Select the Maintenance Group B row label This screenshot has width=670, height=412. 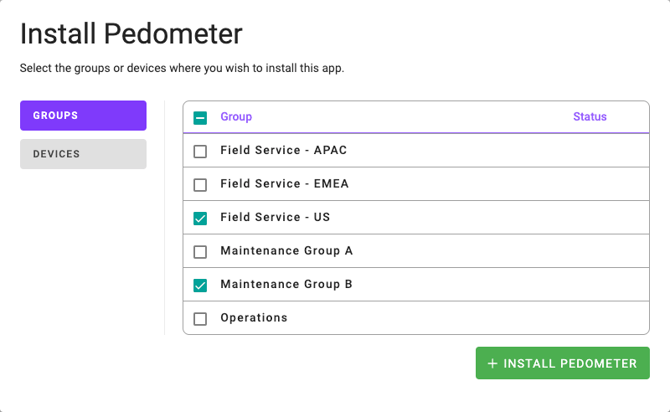pos(286,284)
